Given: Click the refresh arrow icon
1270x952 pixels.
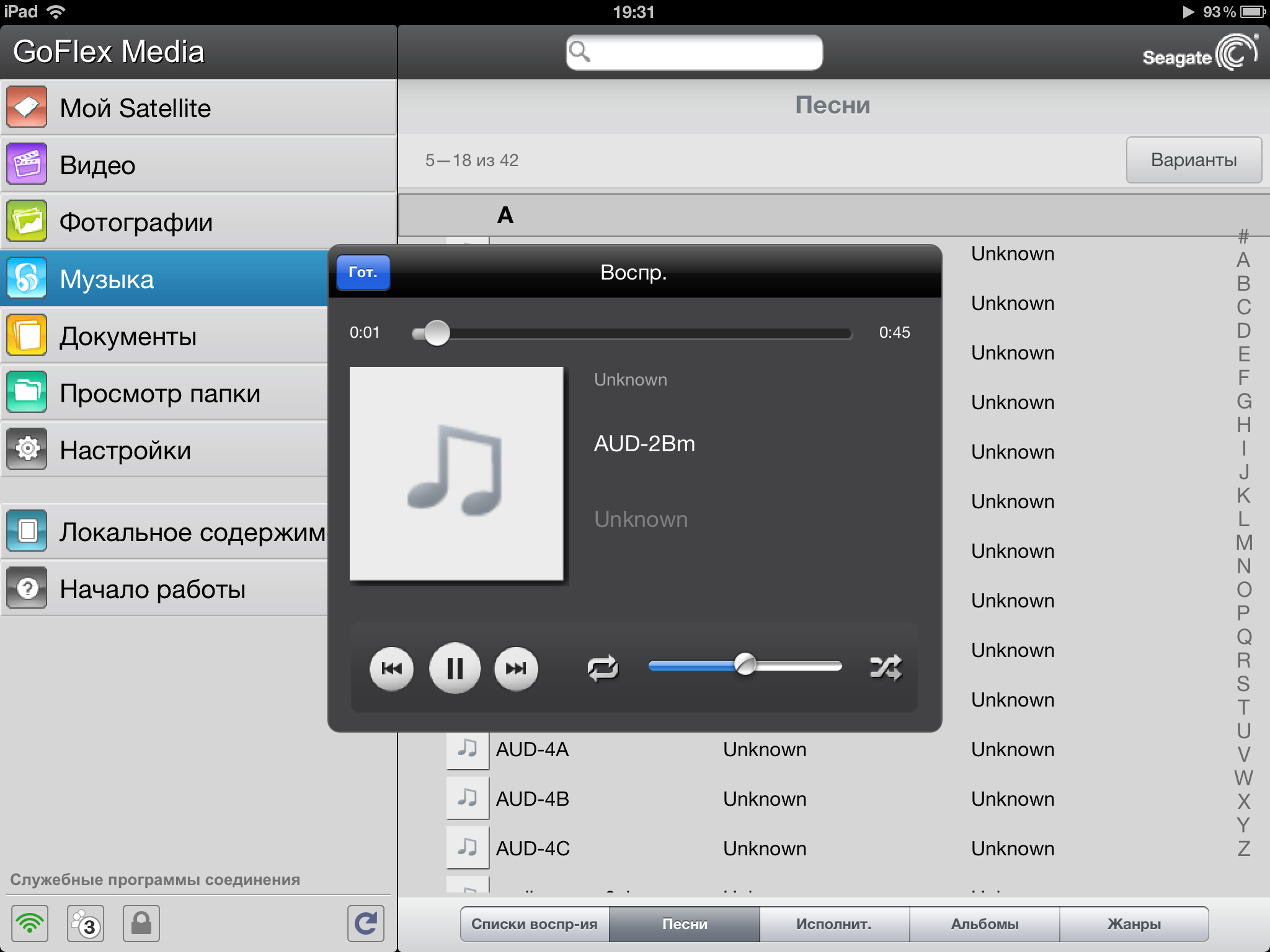Looking at the screenshot, I should coord(365,924).
